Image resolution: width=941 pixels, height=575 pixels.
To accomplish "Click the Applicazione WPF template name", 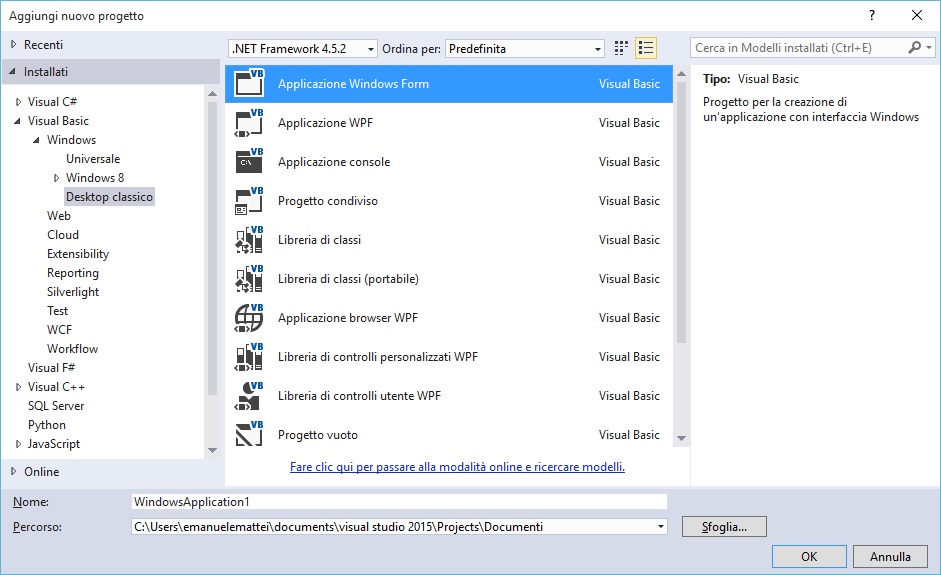I will 325,122.
